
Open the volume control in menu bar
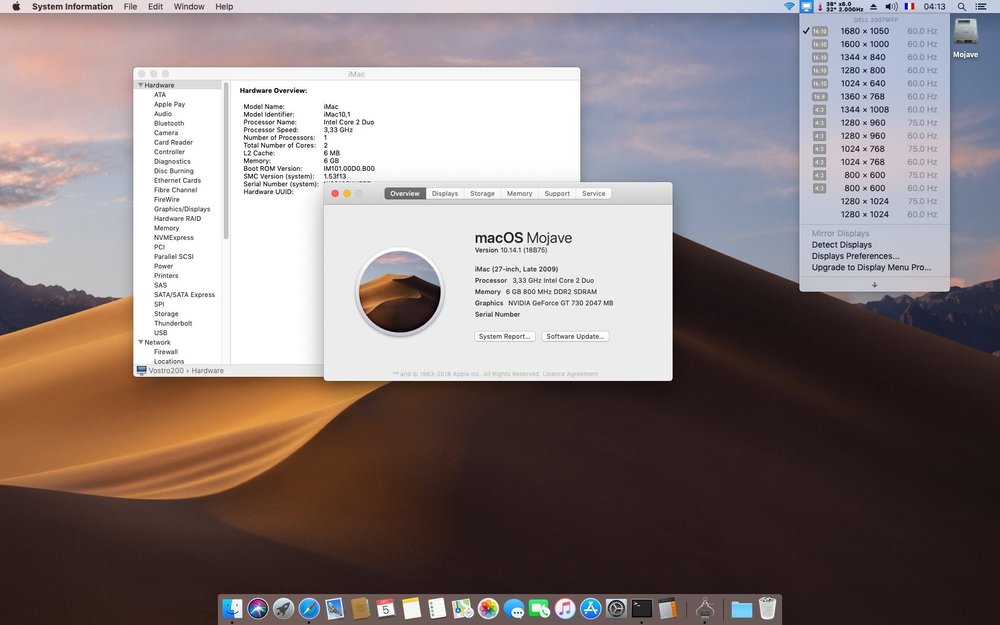coord(892,6)
